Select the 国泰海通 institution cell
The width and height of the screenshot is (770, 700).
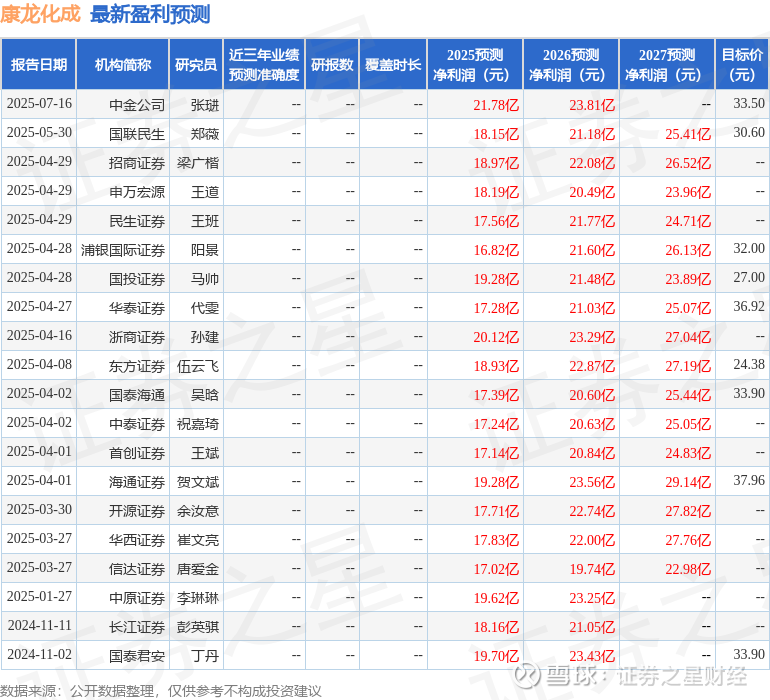[123, 394]
